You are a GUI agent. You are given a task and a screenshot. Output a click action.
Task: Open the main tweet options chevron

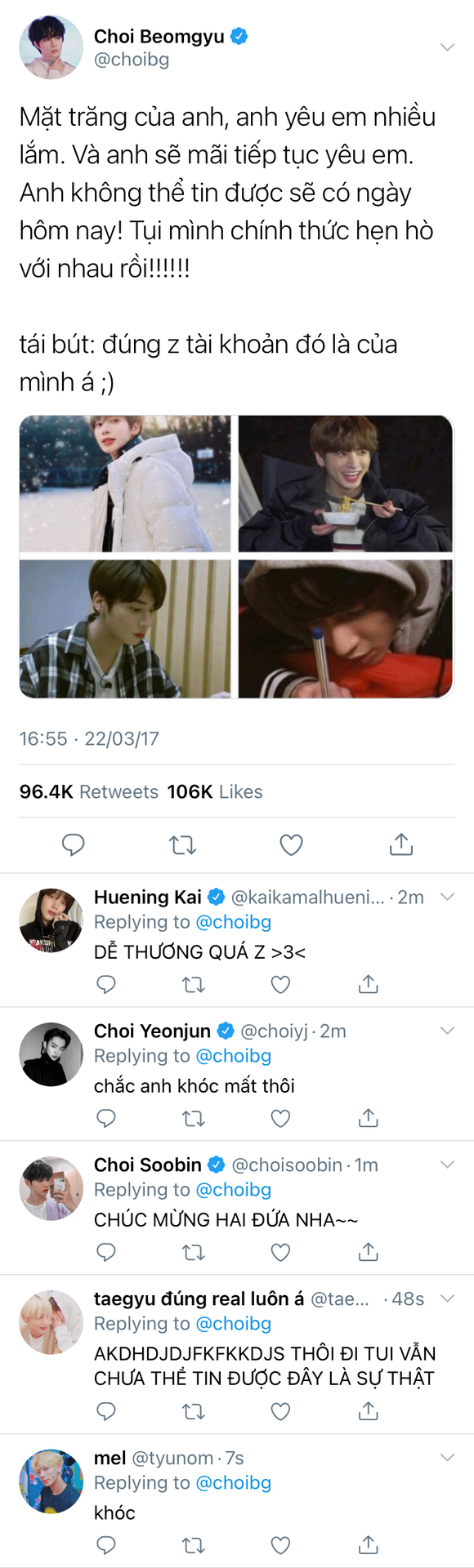pos(447,47)
